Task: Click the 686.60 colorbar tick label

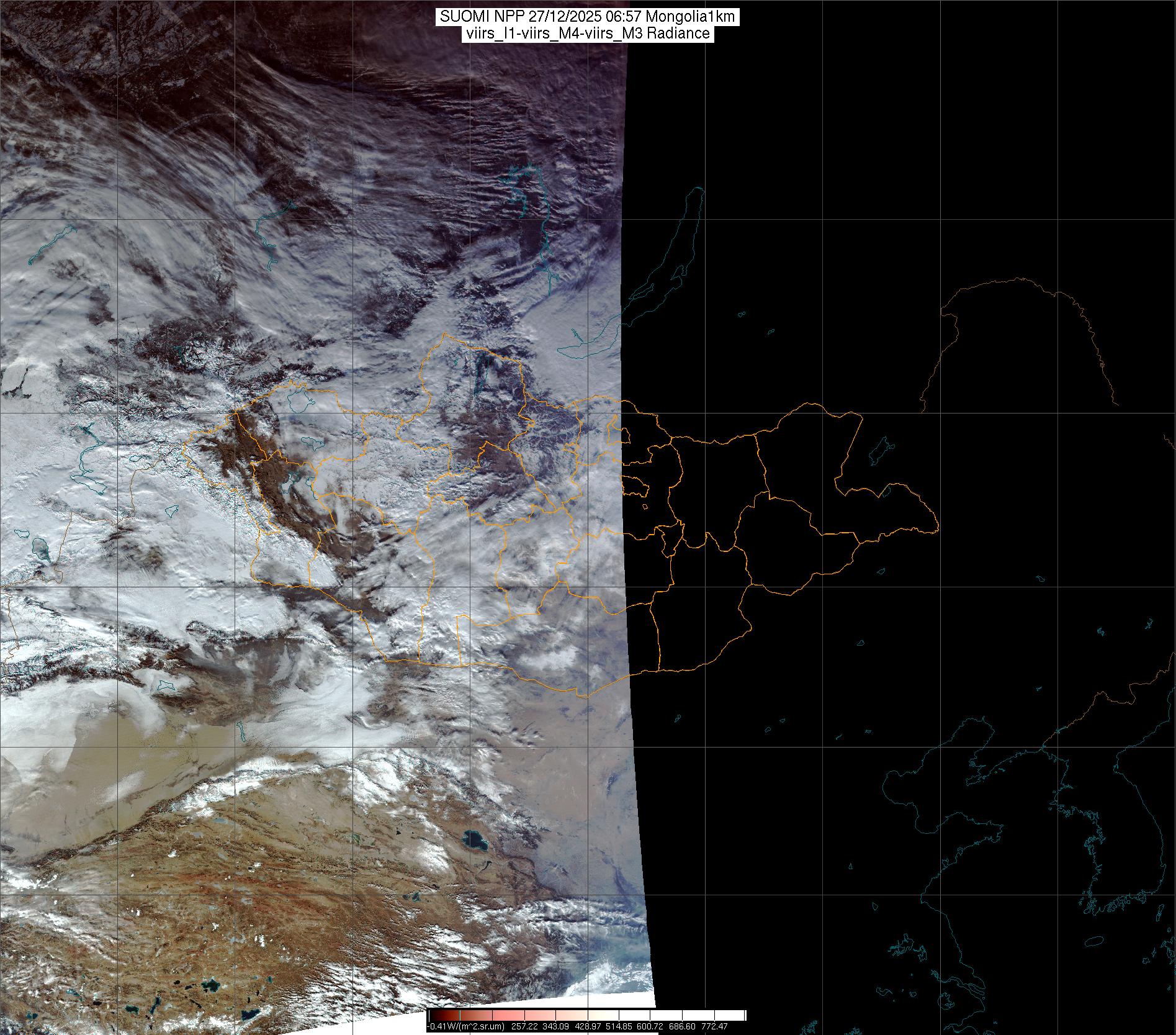Action: point(681,1027)
